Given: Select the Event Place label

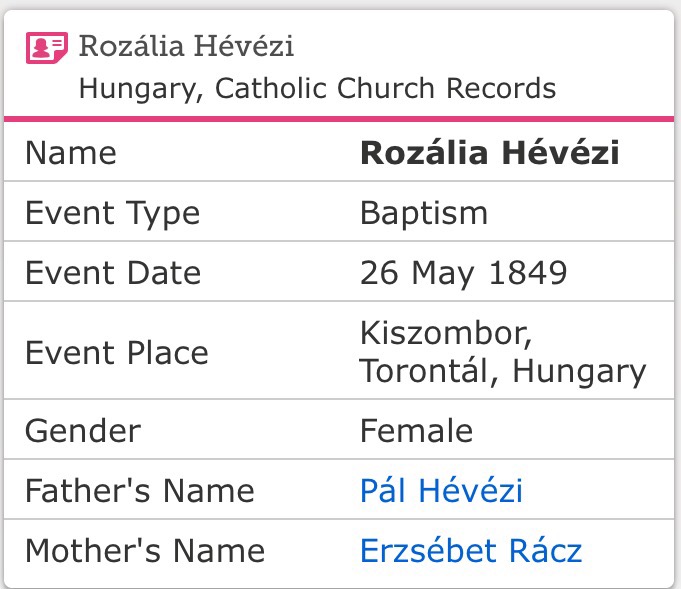Looking at the screenshot, I should 116,352.
